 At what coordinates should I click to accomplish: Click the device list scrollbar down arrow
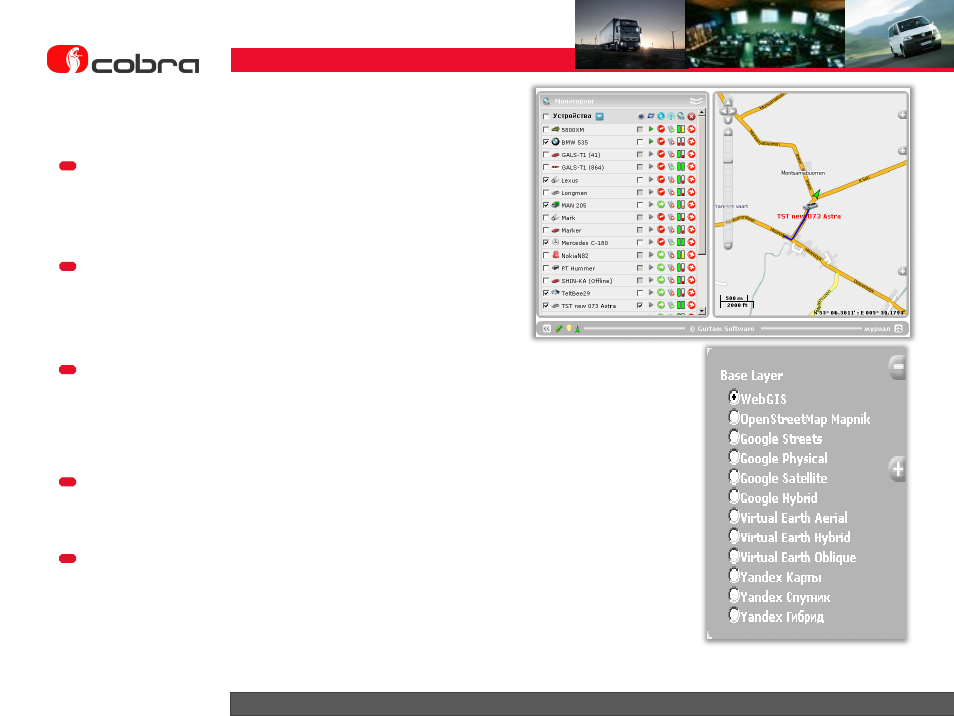702,311
